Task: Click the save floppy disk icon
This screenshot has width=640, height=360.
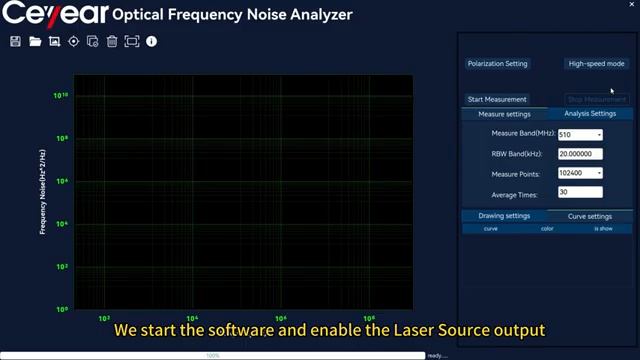Action: (x=16, y=41)
